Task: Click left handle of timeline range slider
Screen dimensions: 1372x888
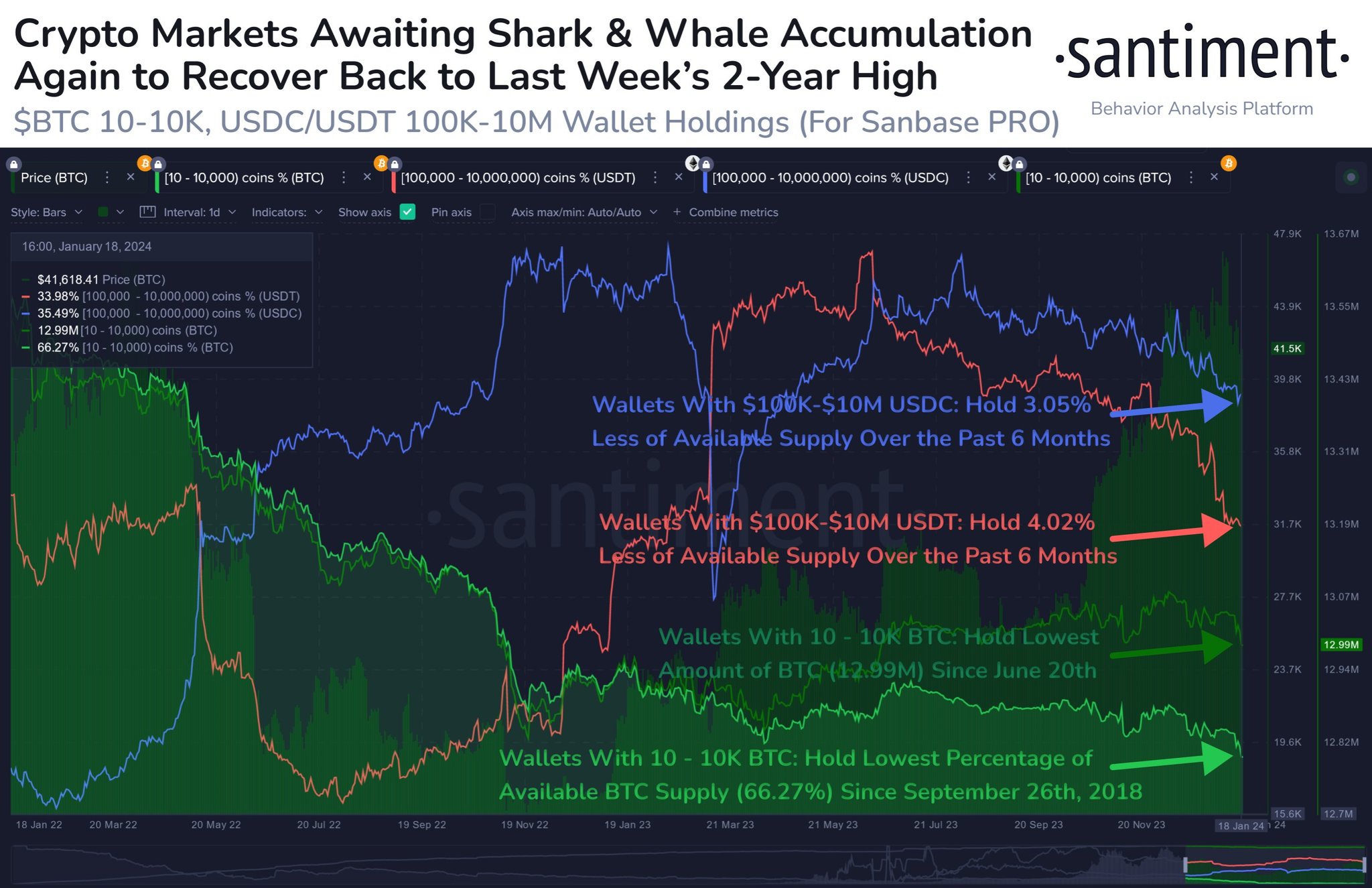Action: coord(1186,865)
